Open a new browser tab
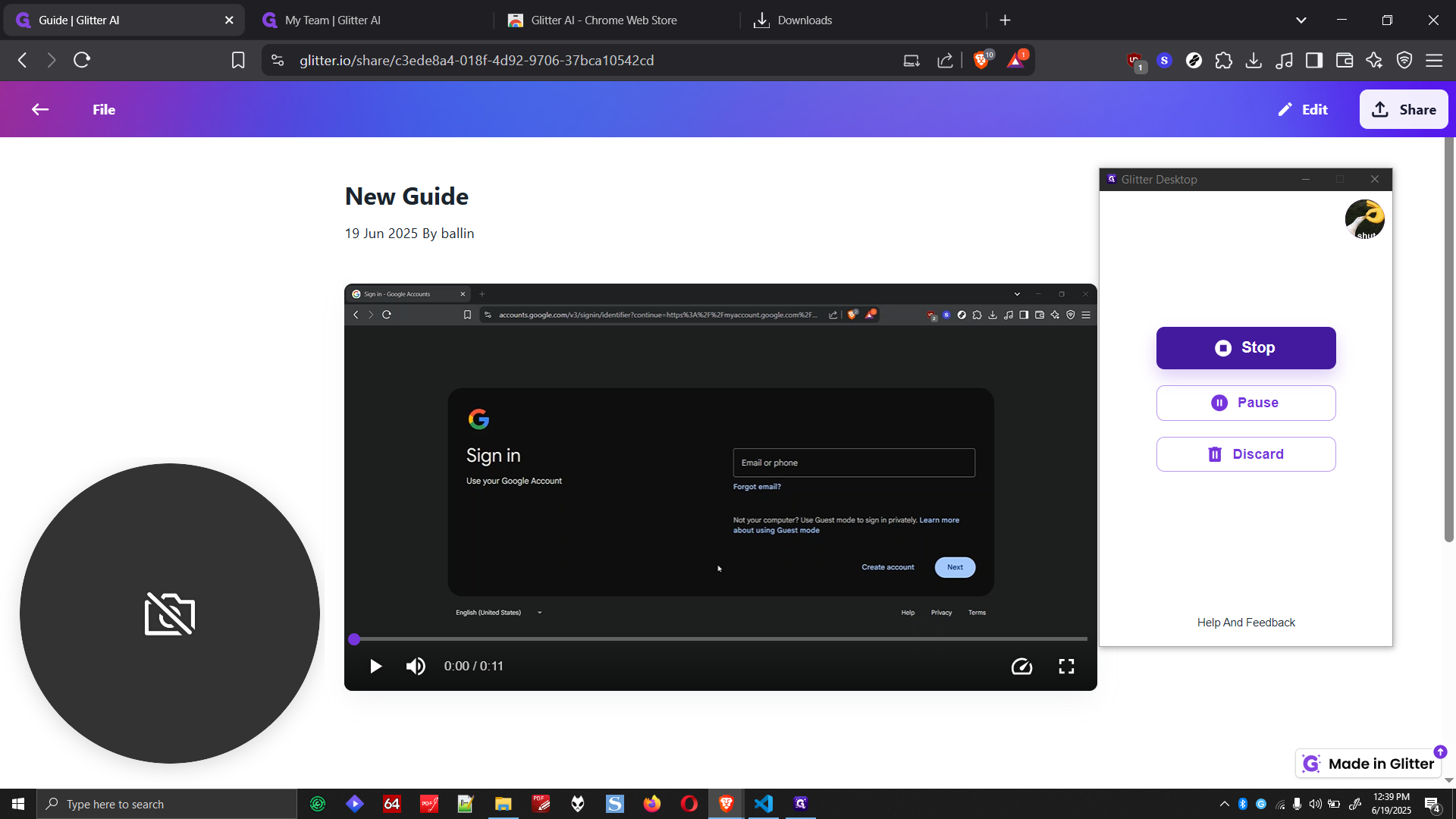Screen dimensions: 1456x819 [x=1005, y=20]
